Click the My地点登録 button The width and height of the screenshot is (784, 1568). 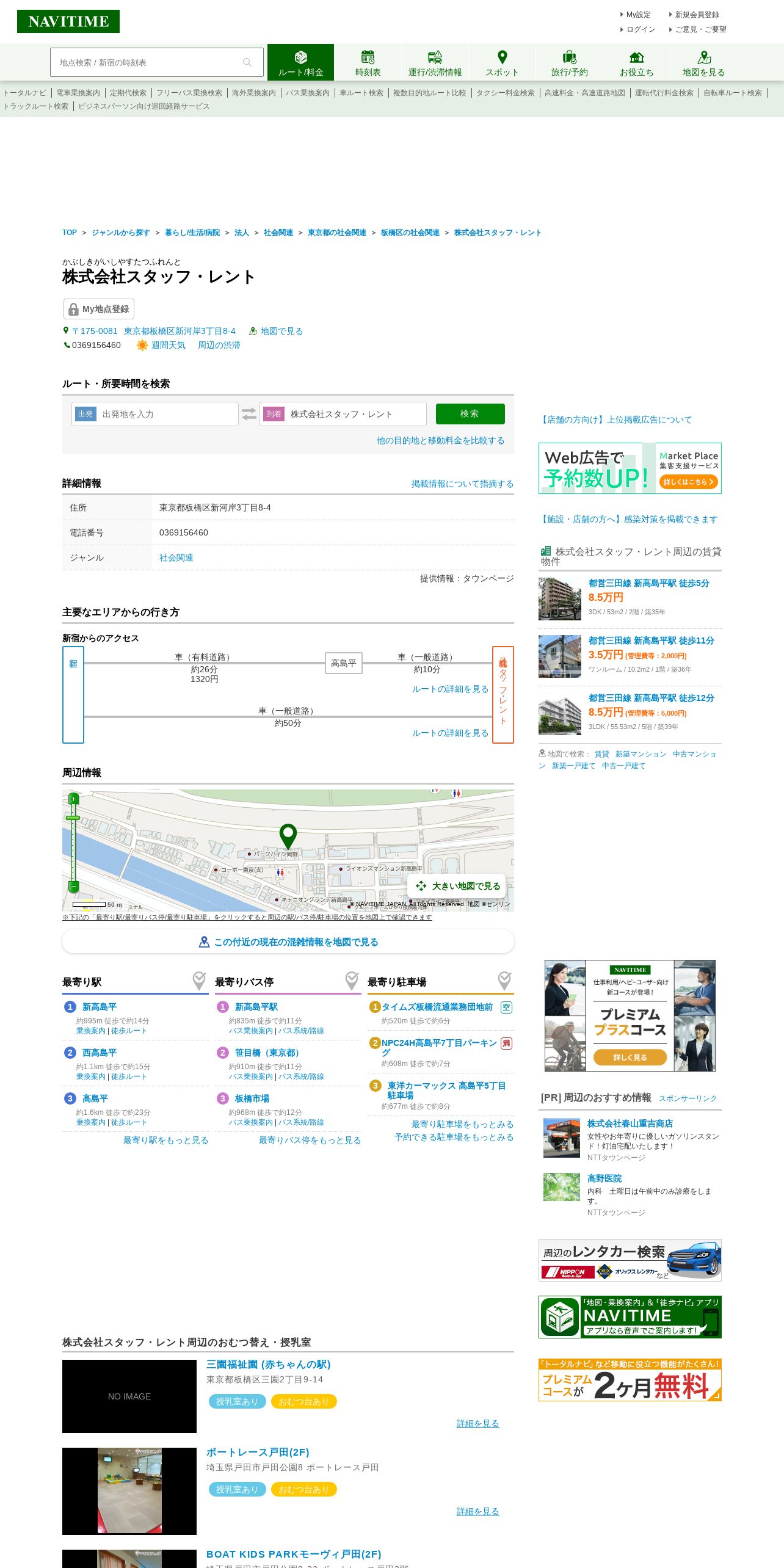point(99,309)
